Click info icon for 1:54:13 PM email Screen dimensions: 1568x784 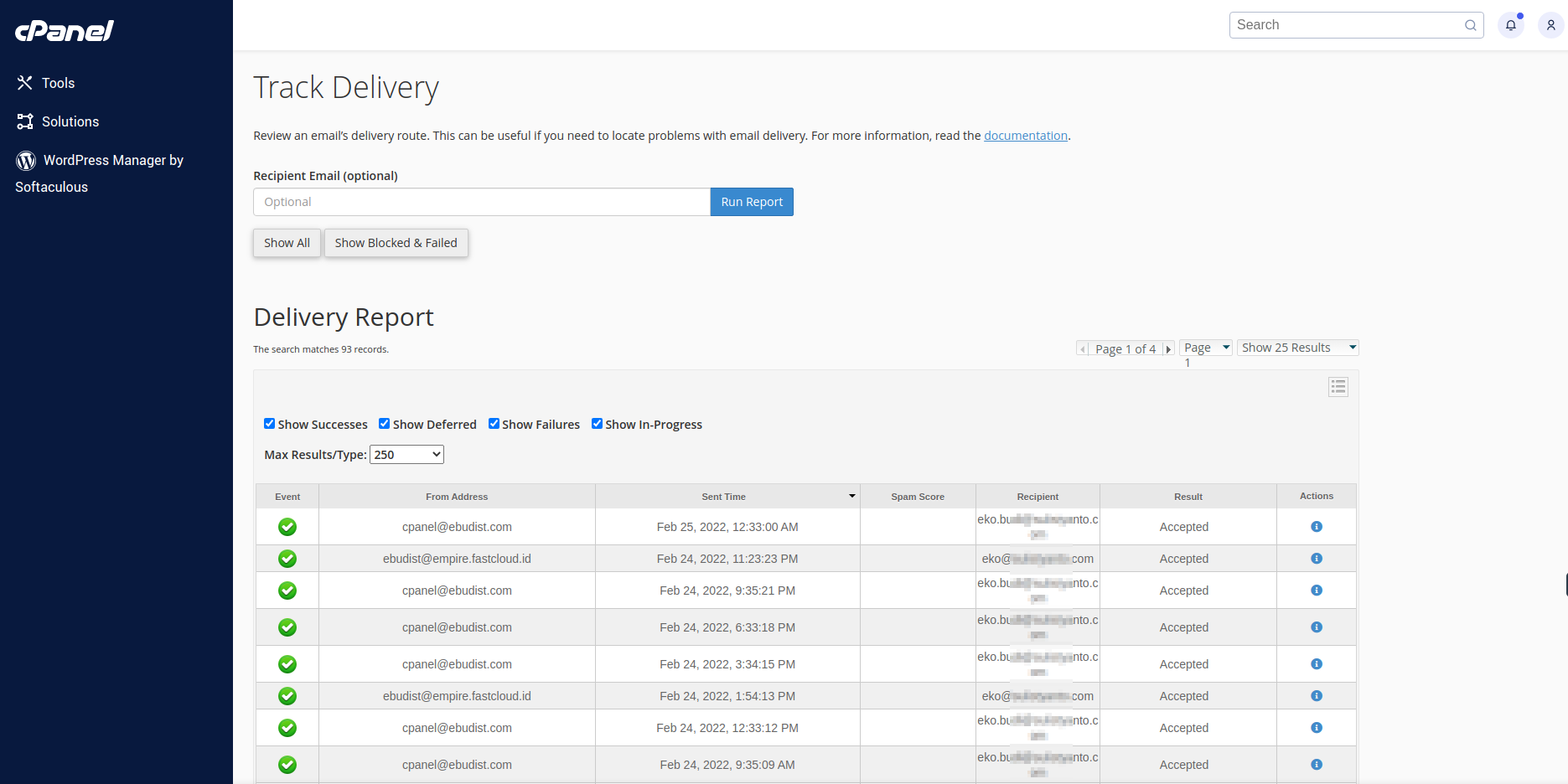tap(1316, 696)
